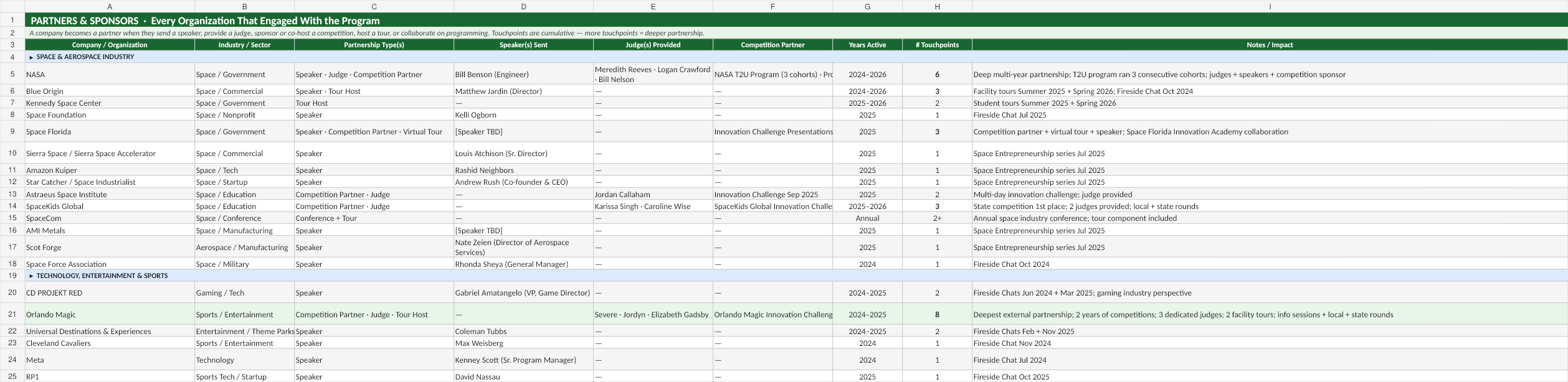Image resolution: width=1568 pixels, height=382 pixels.
Task: Click the PARTNERS & SPONSORS title cell
Action: click(x=796, y=21)
